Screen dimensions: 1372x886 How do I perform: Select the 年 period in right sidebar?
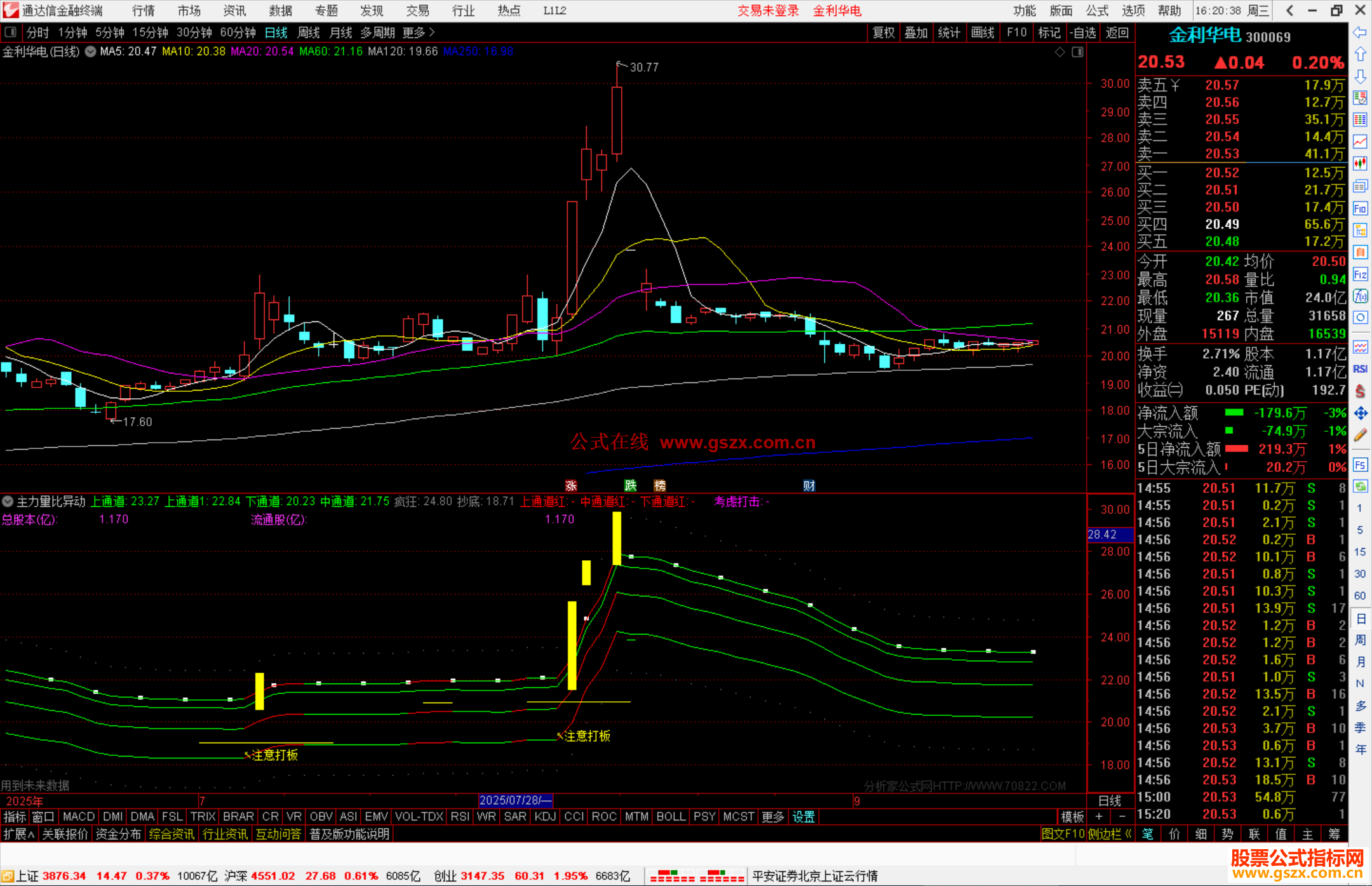[1361, 749]
